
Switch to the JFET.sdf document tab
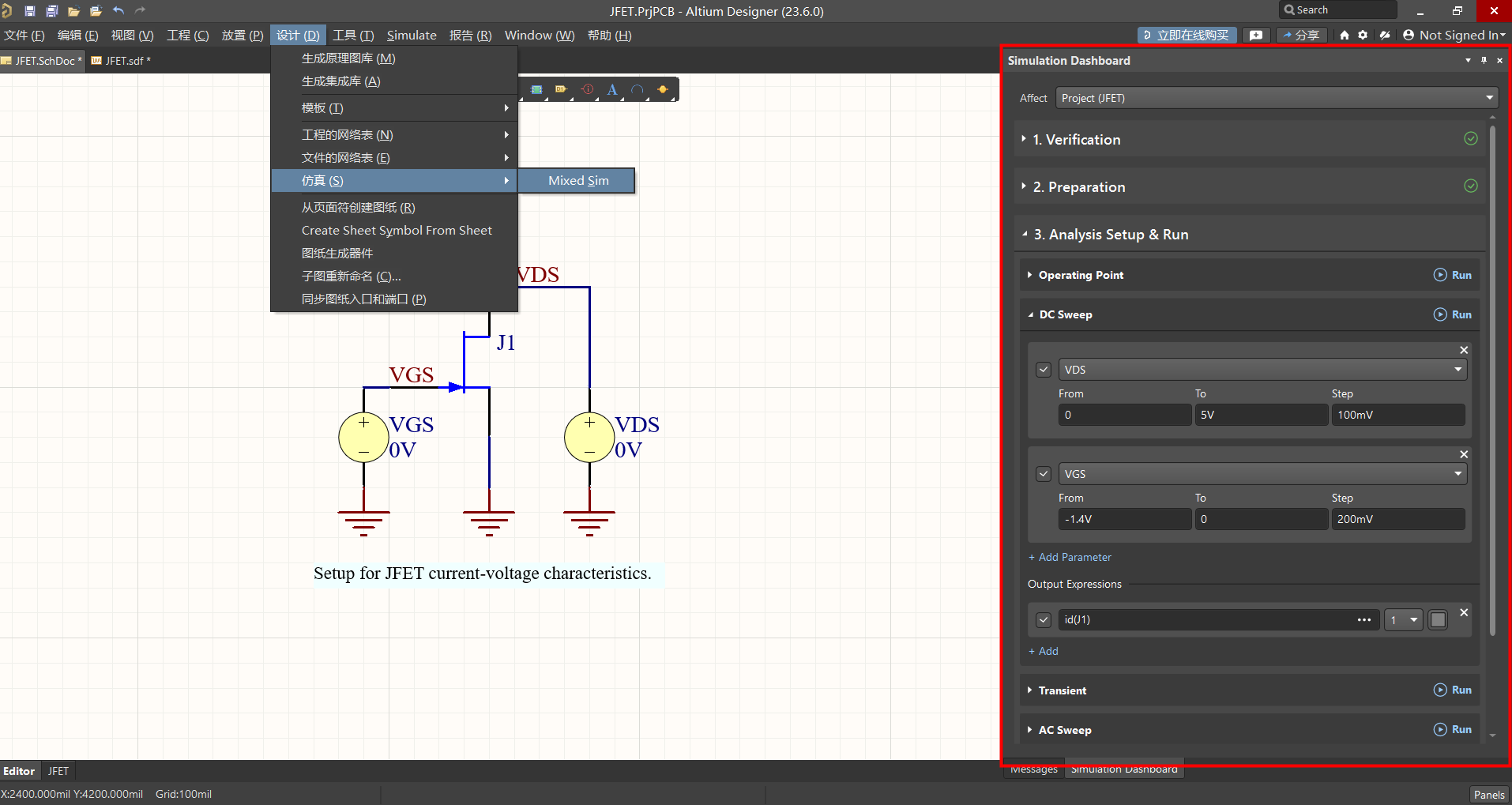(x=124, y=61)
